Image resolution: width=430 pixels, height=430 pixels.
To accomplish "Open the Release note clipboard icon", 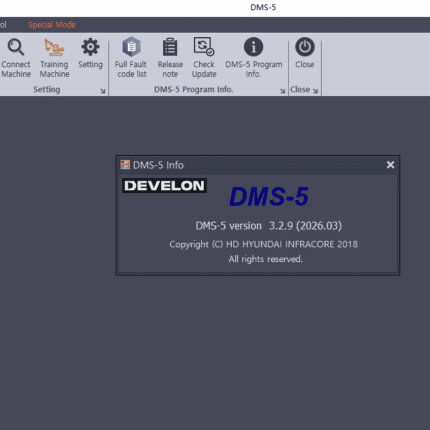I will [x=170, y=47].
